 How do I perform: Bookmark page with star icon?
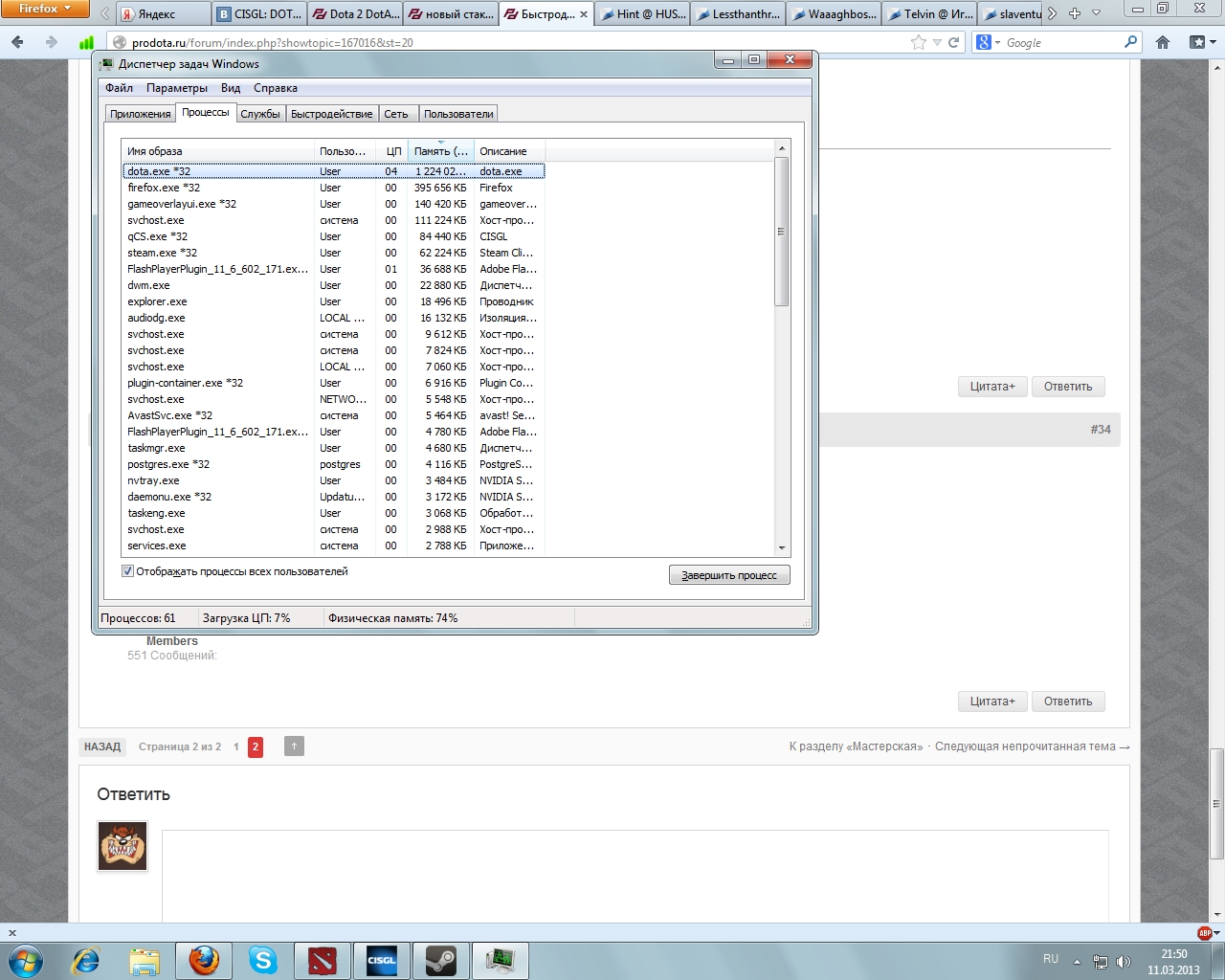(919, 42)
